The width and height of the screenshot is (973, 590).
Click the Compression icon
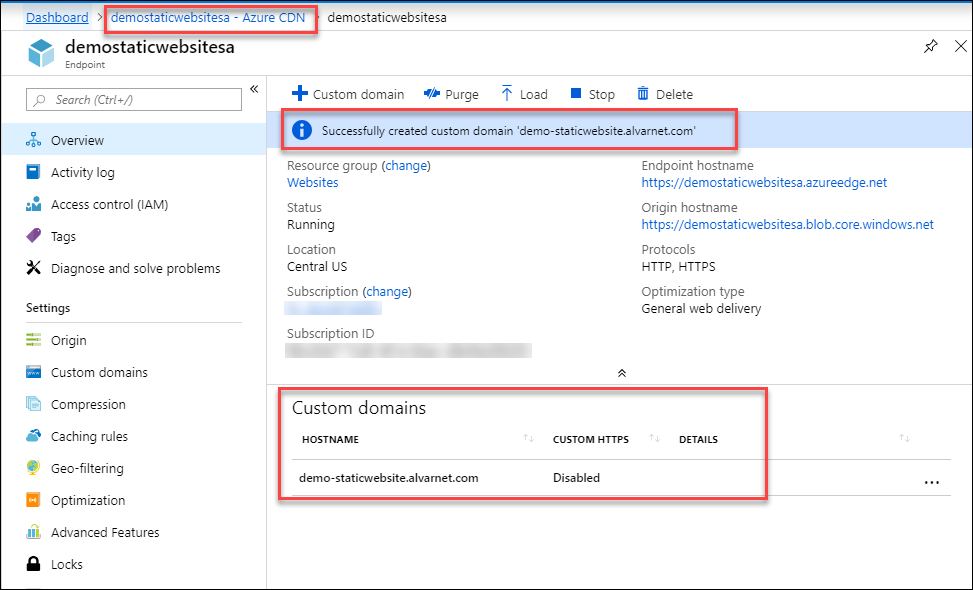click(x=34, y=404)
